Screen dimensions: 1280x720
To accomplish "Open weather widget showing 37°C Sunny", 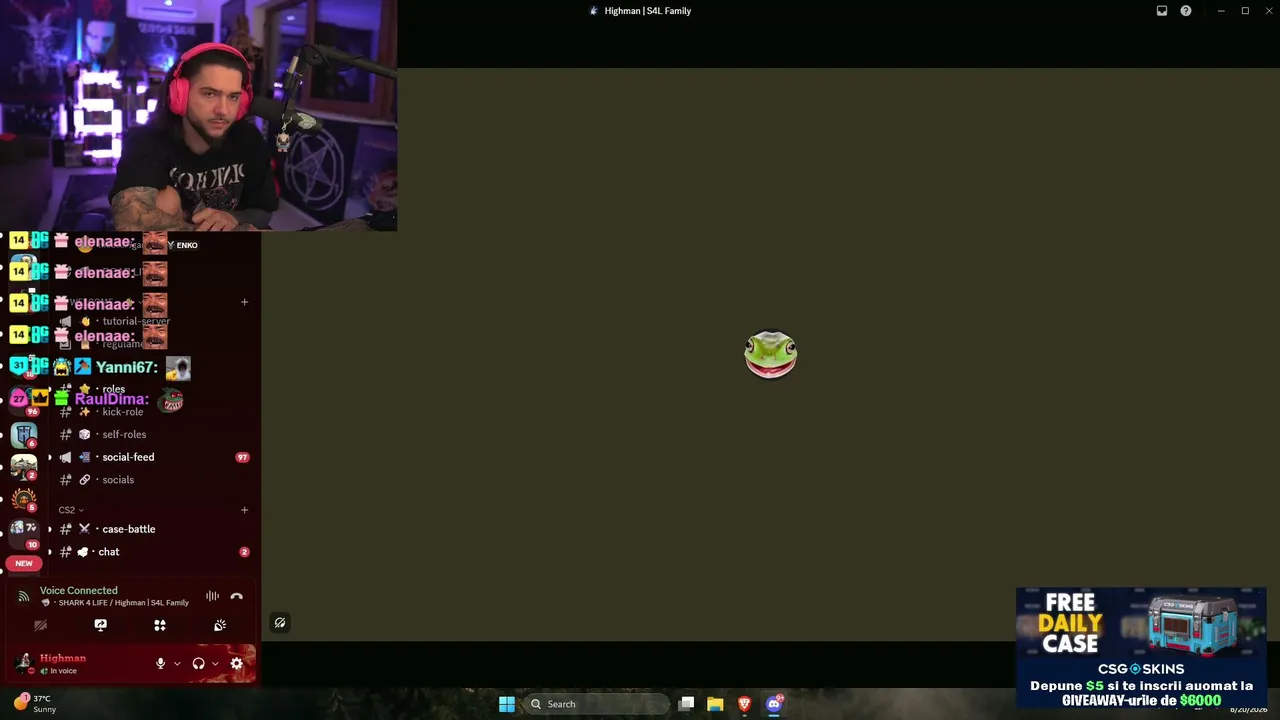I will point(36,704).
